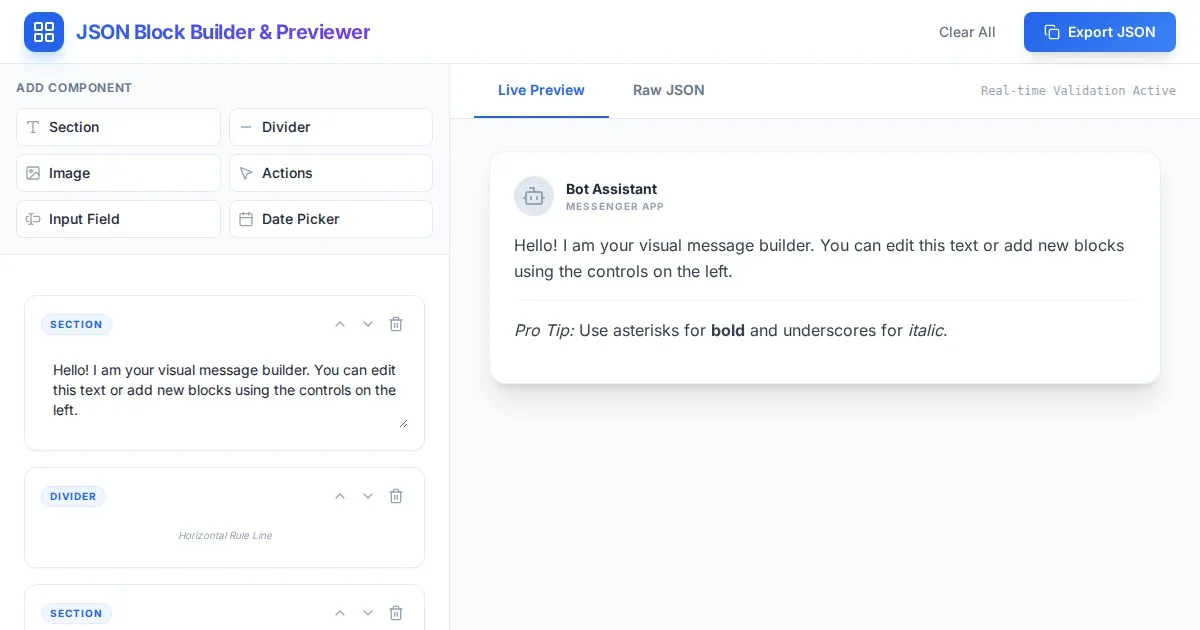Viewport: 1200px width, 630px height.
Task: Add an Image component
Action: coord(118,173)
